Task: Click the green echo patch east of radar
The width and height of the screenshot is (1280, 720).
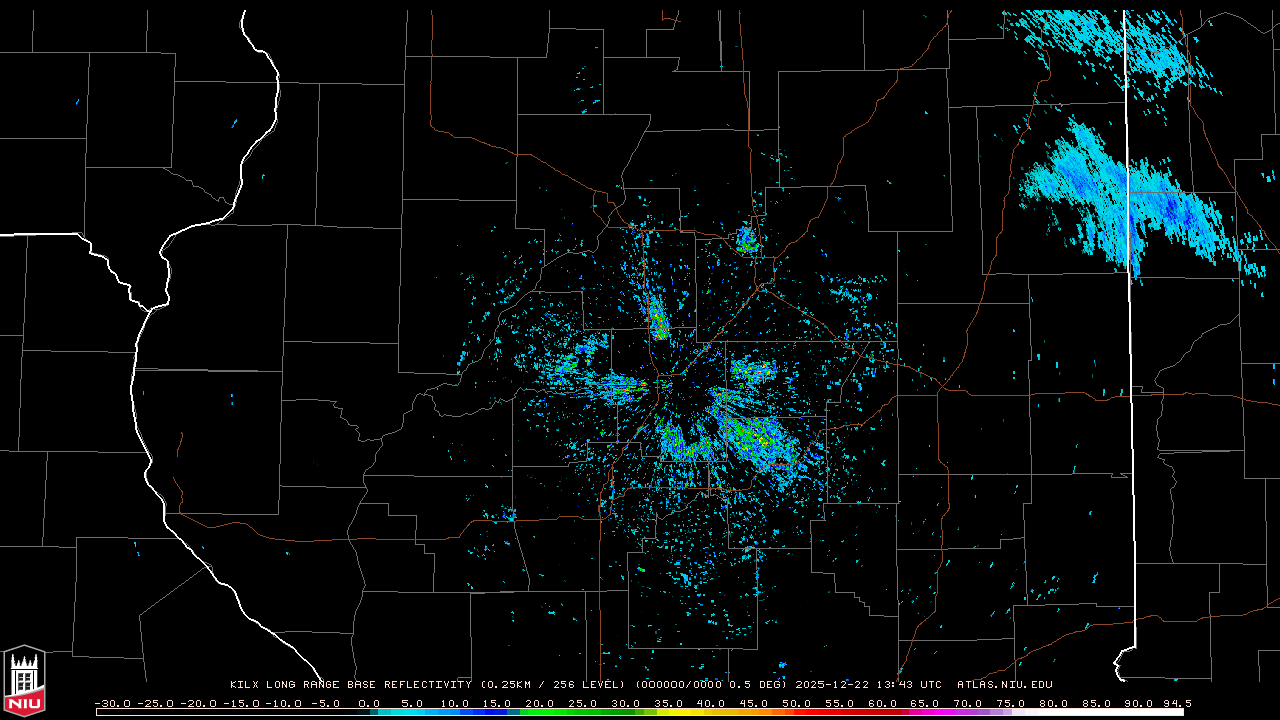Action: click(752, 371)
